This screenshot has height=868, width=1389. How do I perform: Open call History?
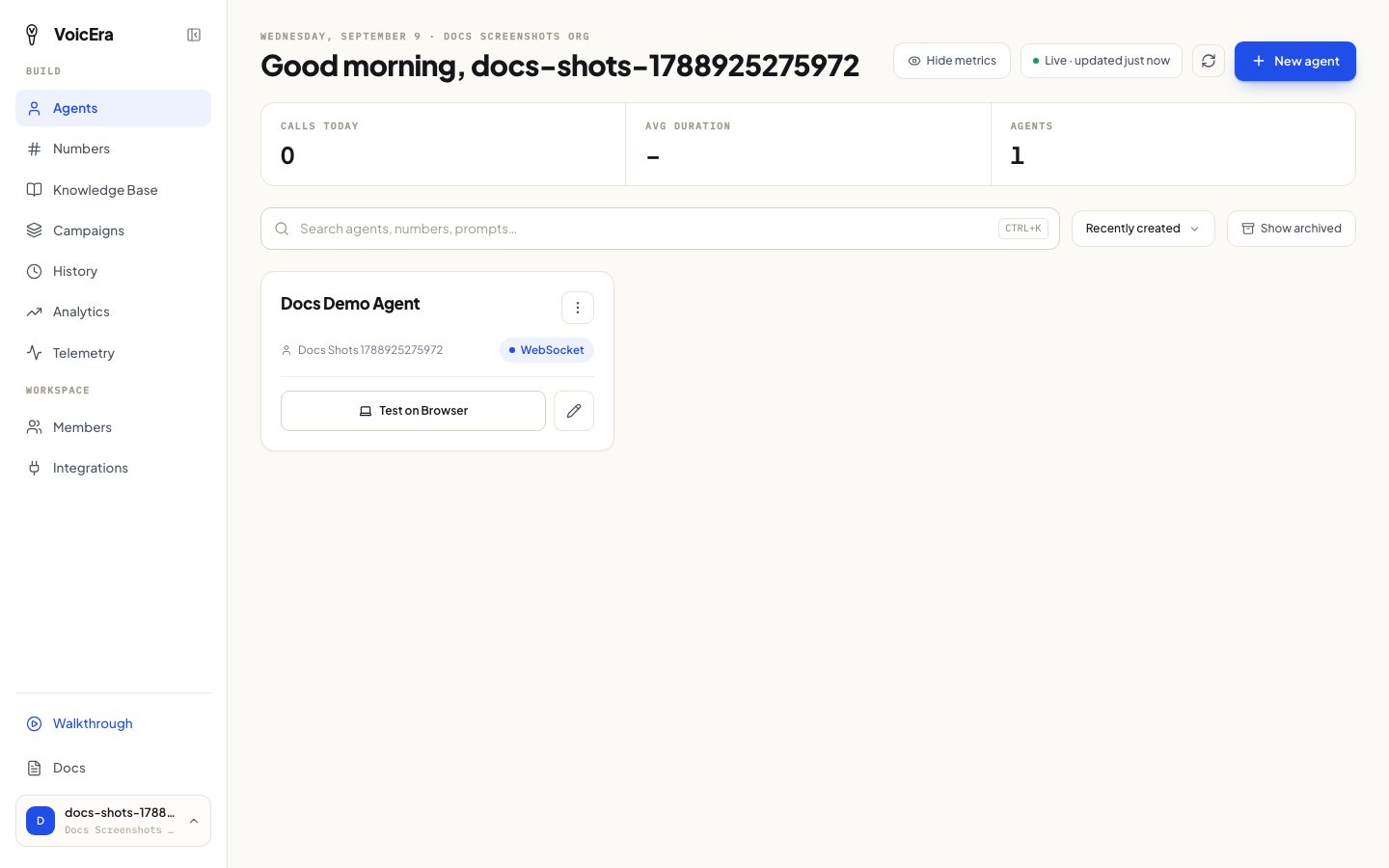coord(113,271)
